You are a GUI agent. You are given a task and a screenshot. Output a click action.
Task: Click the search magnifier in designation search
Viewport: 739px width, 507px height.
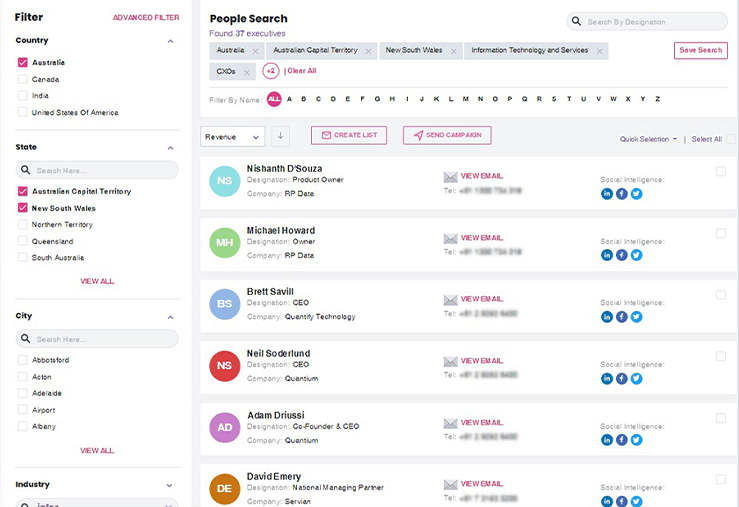[576, 21]
